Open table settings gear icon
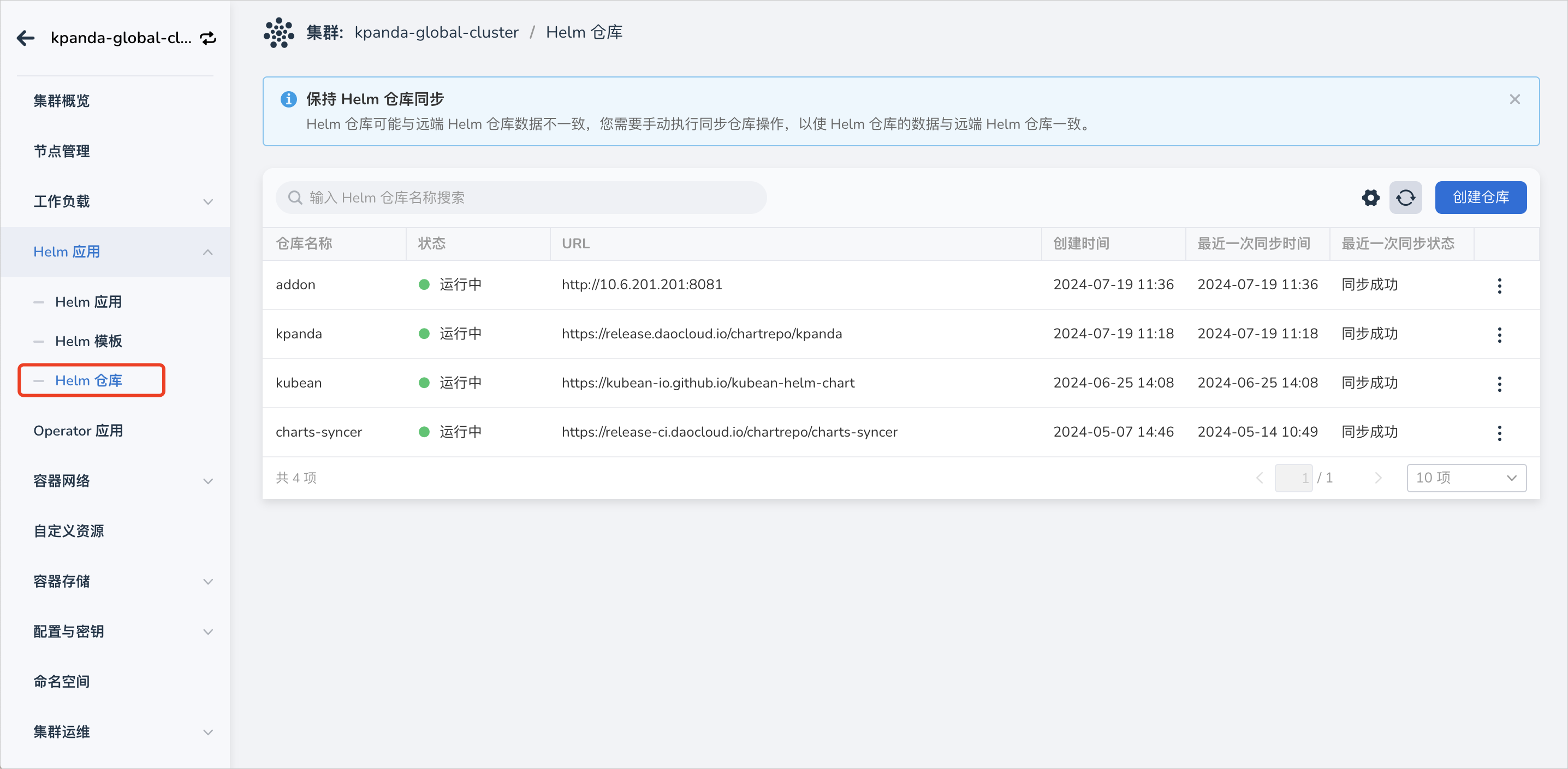This screenshot has width=1568, height=769. coord(1370,198)
